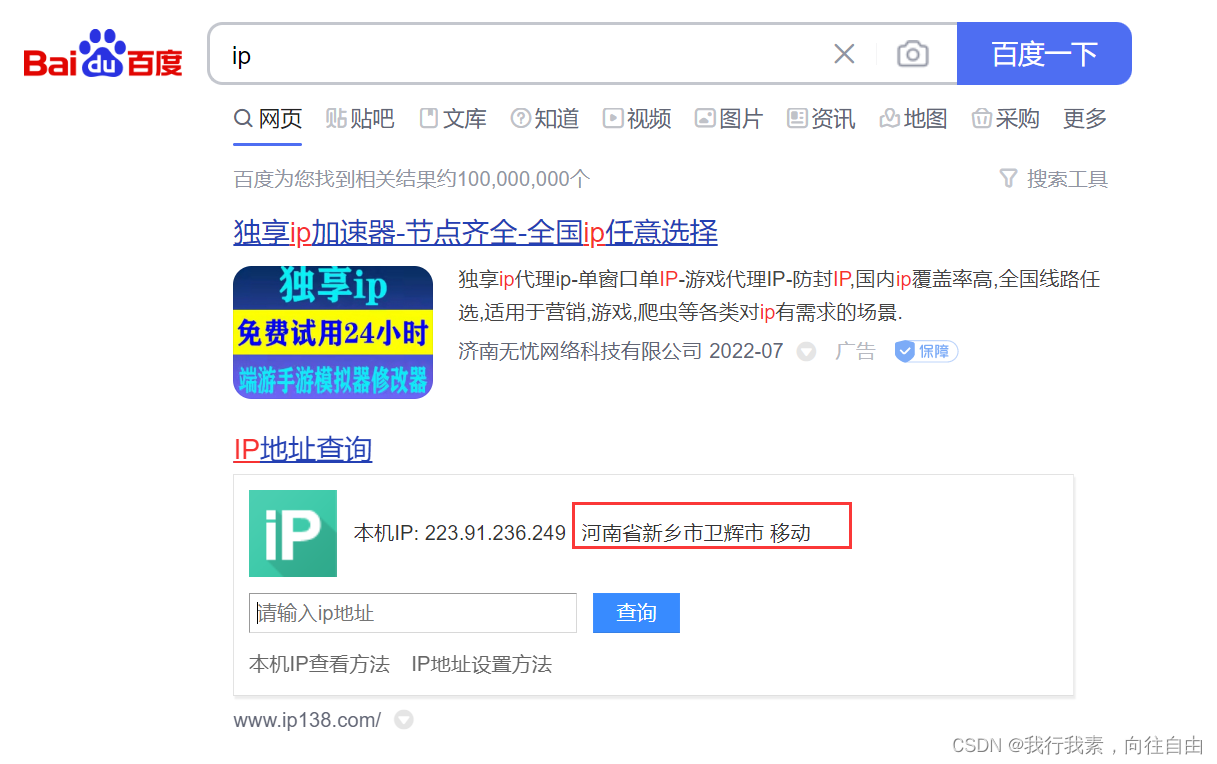Open camera image search icon
This screenshot has height=764, width=1217.
coord(912,54)
